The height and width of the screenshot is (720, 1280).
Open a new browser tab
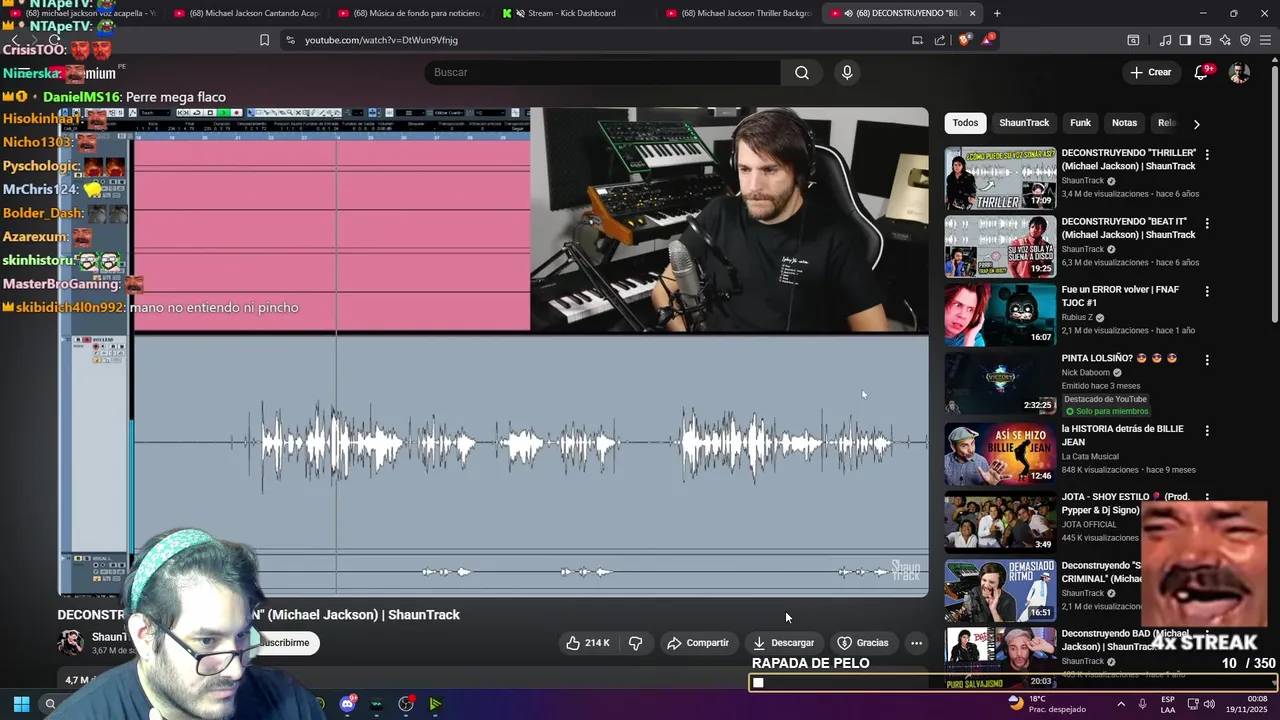(996, 13)
